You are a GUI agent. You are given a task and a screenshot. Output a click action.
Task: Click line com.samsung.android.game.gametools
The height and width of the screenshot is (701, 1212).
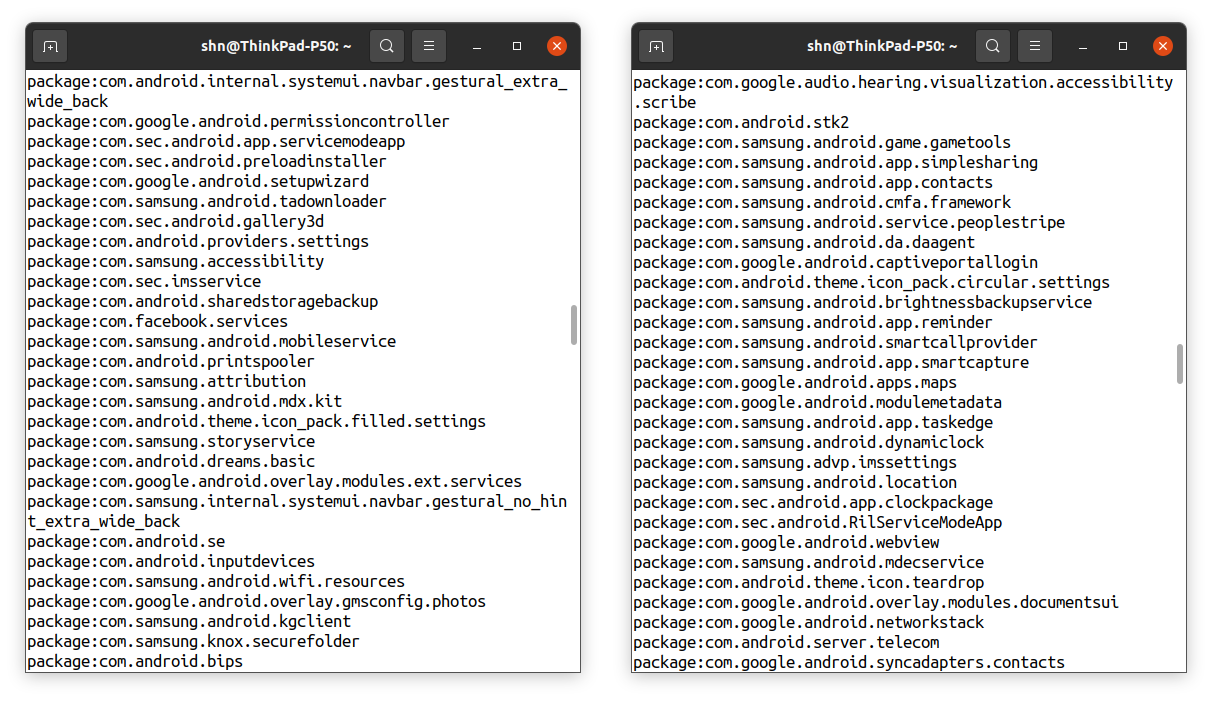pos(822,143)
